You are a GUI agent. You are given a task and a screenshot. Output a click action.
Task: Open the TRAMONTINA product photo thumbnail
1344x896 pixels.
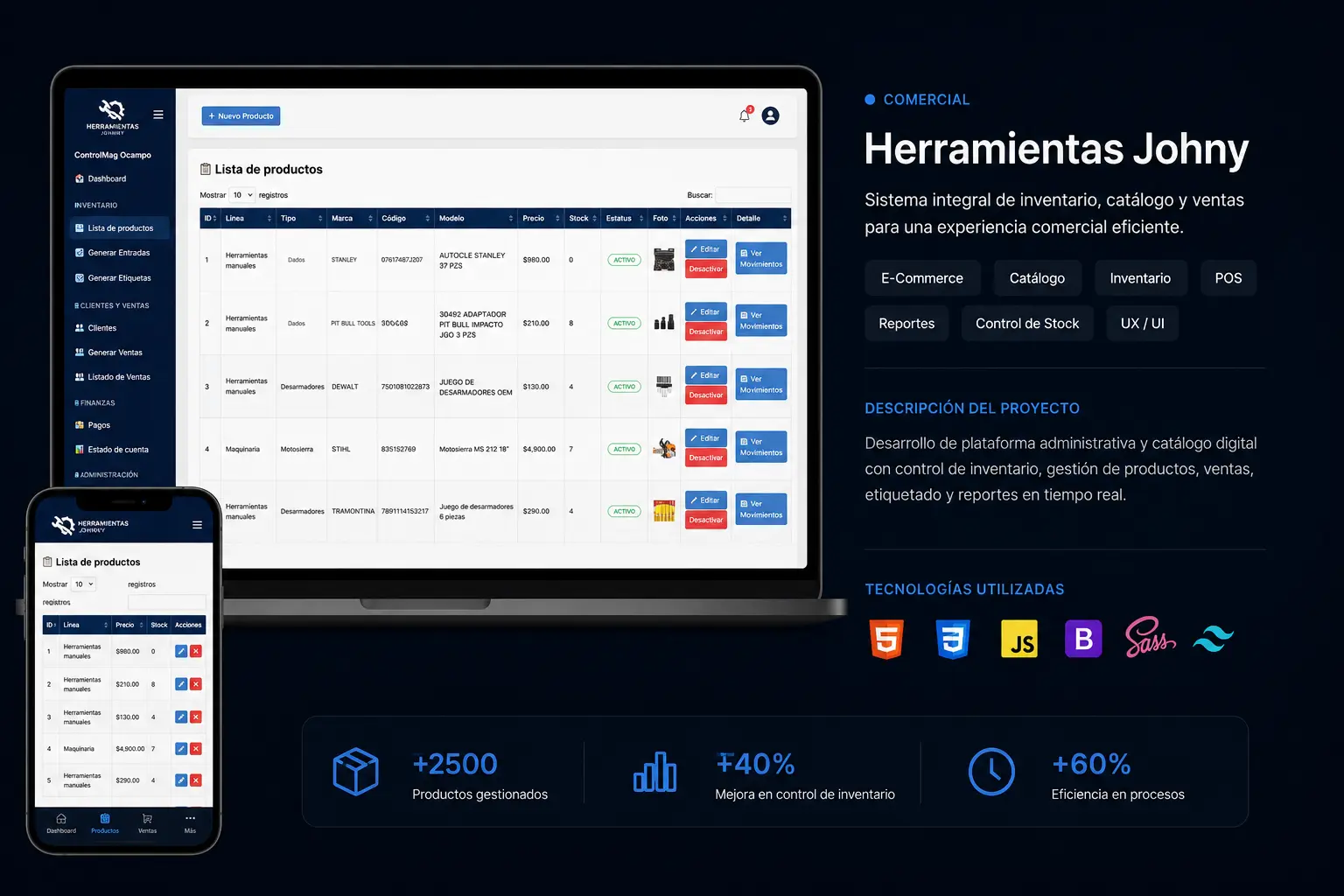(x=664, y=511)
